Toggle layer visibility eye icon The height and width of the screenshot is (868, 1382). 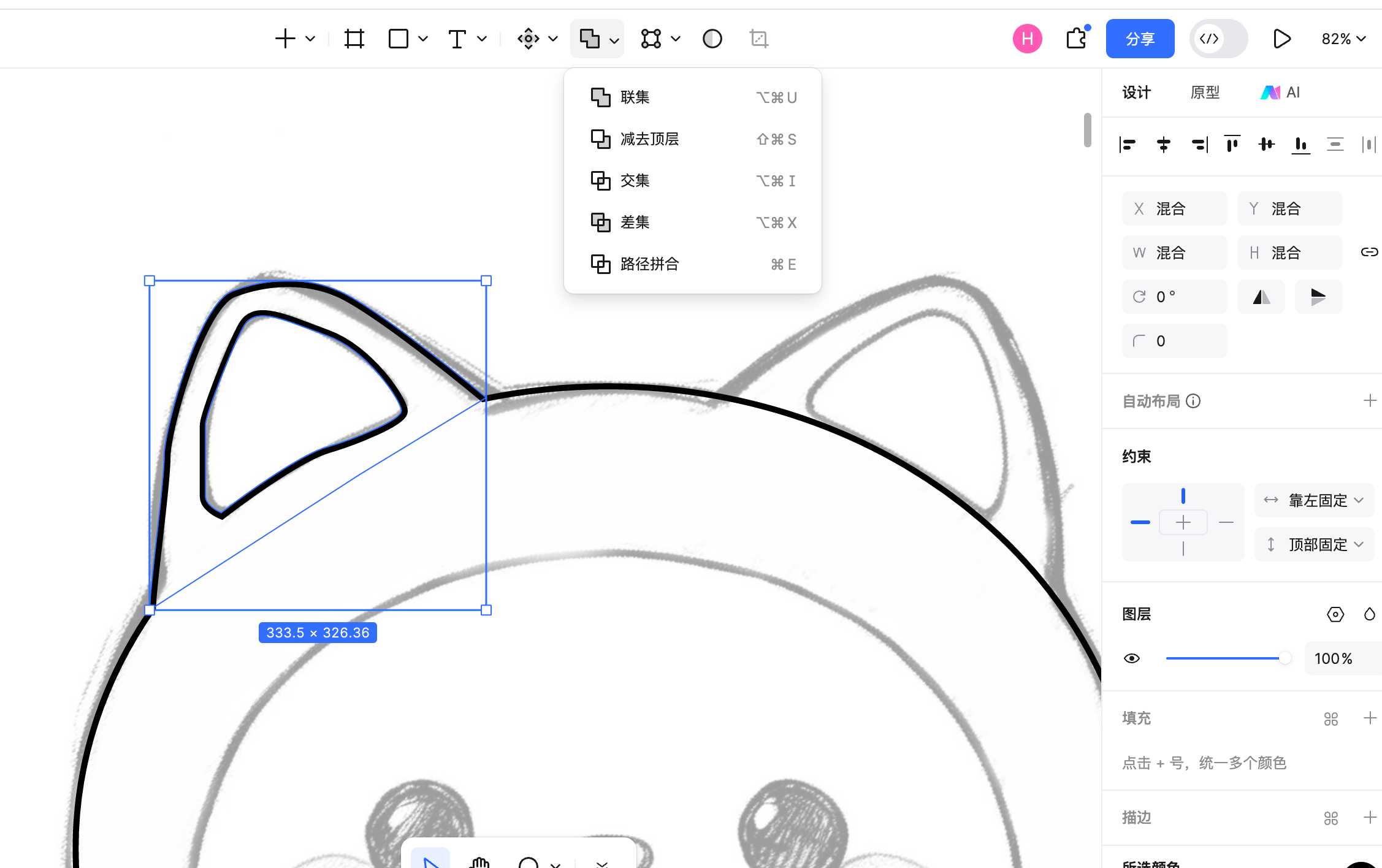(x=1132, y=658)
